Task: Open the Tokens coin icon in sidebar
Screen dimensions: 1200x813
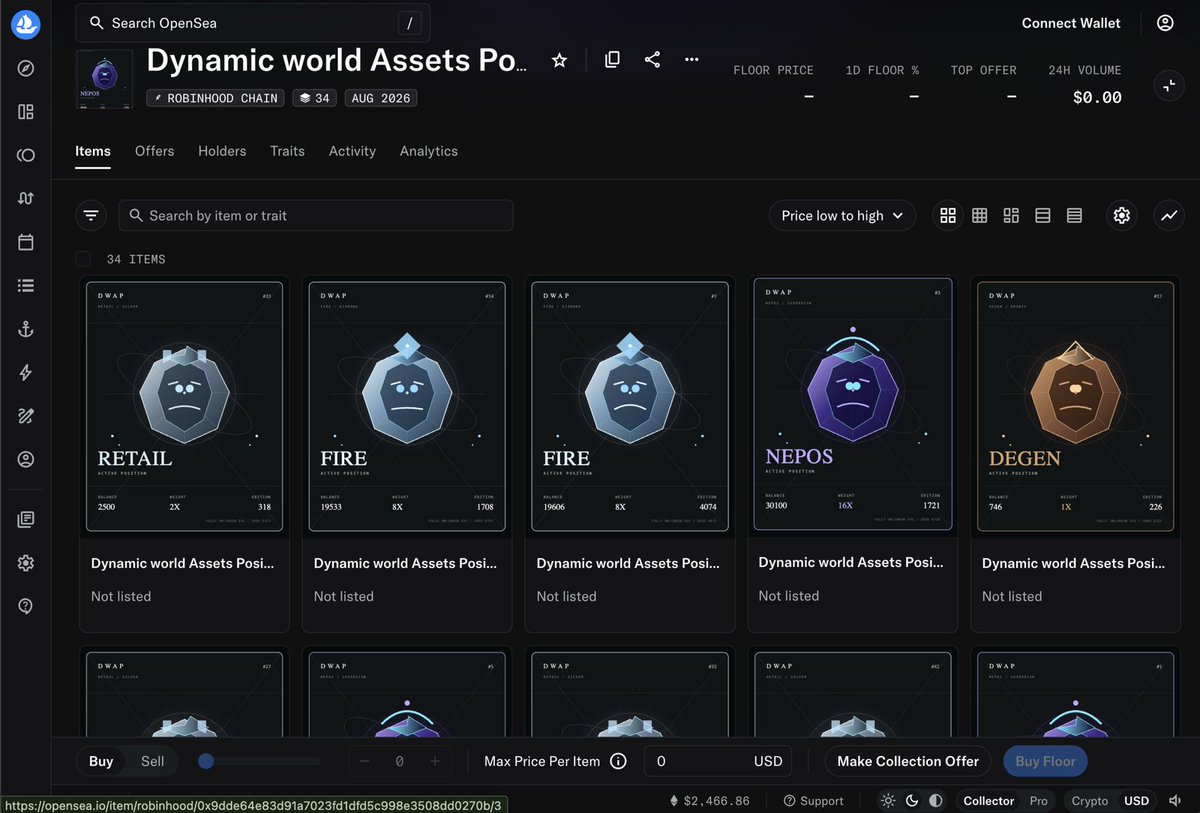Action: (x=26, y=155)
